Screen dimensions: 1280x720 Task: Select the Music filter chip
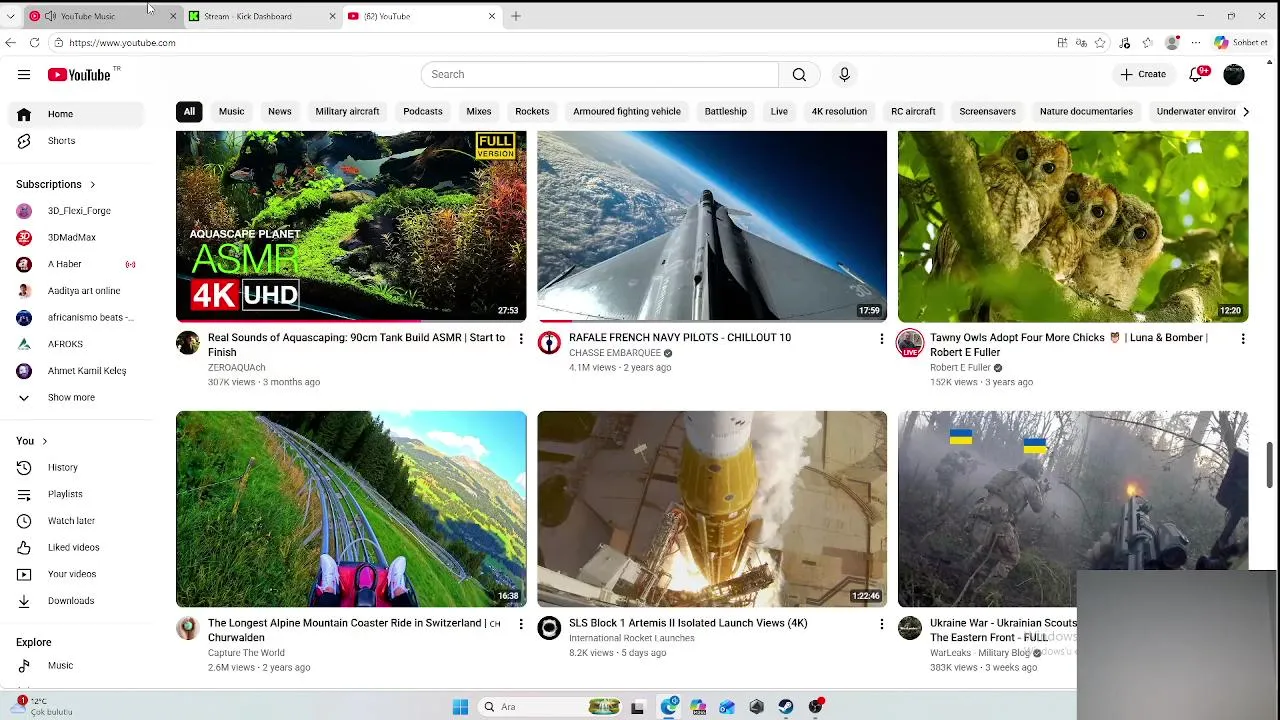pyautogui.click(x=231, y=112)
